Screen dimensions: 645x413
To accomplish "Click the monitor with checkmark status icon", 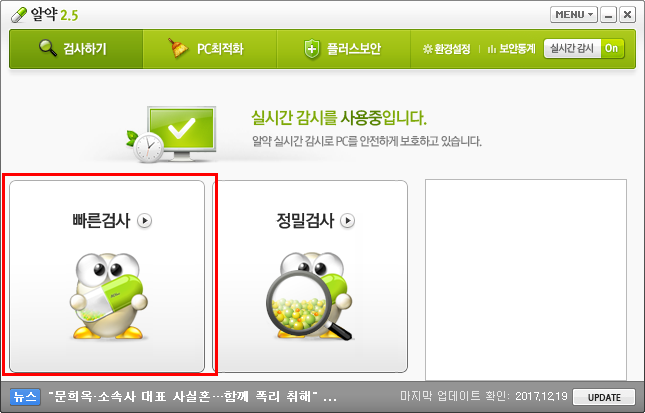I will click(173, 134).
